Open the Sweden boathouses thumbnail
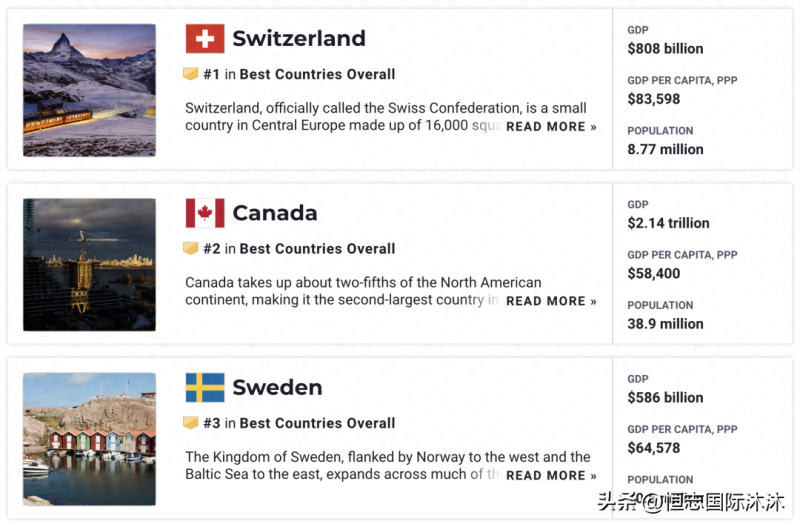 [x=89, y=439]
